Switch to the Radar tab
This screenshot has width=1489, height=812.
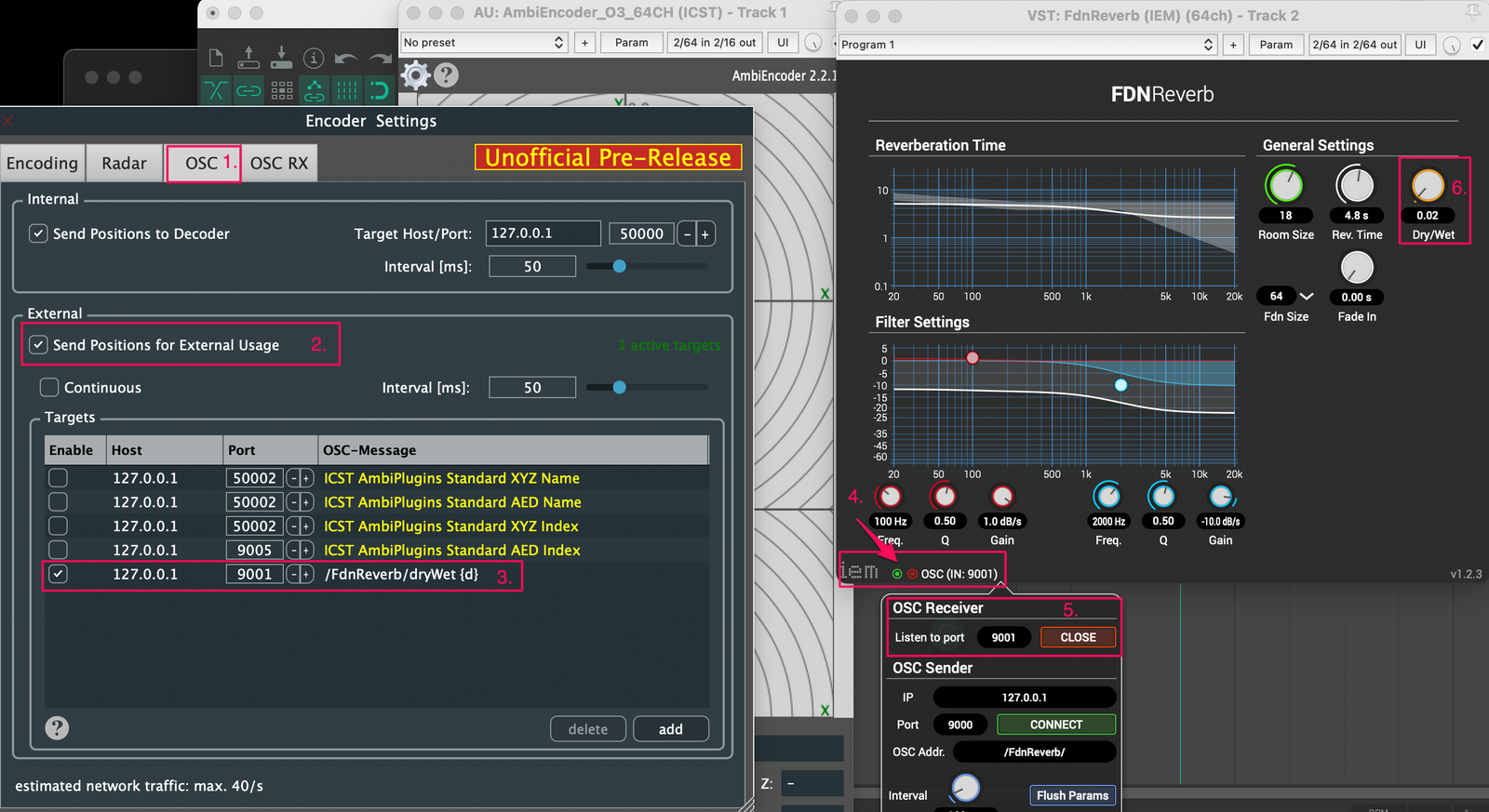point(124,164)
